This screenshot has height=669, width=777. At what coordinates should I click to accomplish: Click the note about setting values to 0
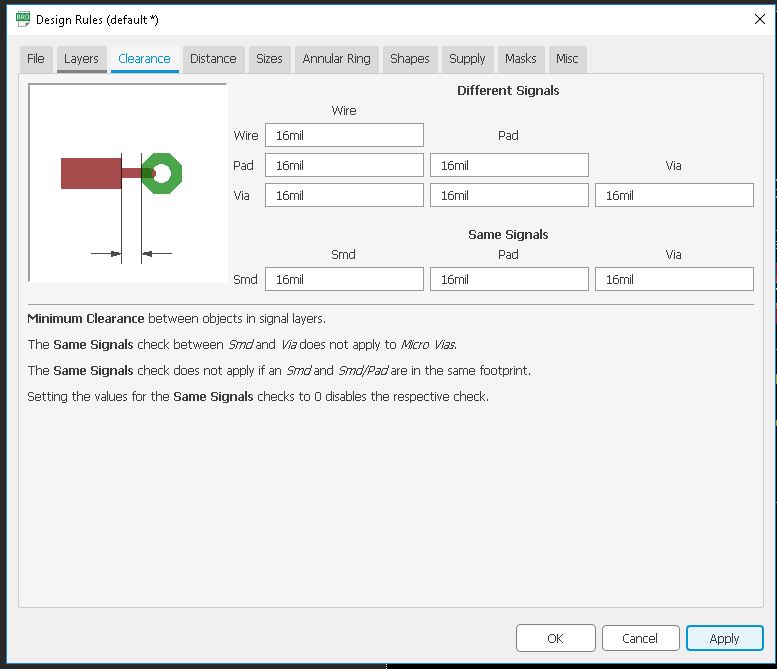point(258,396)
